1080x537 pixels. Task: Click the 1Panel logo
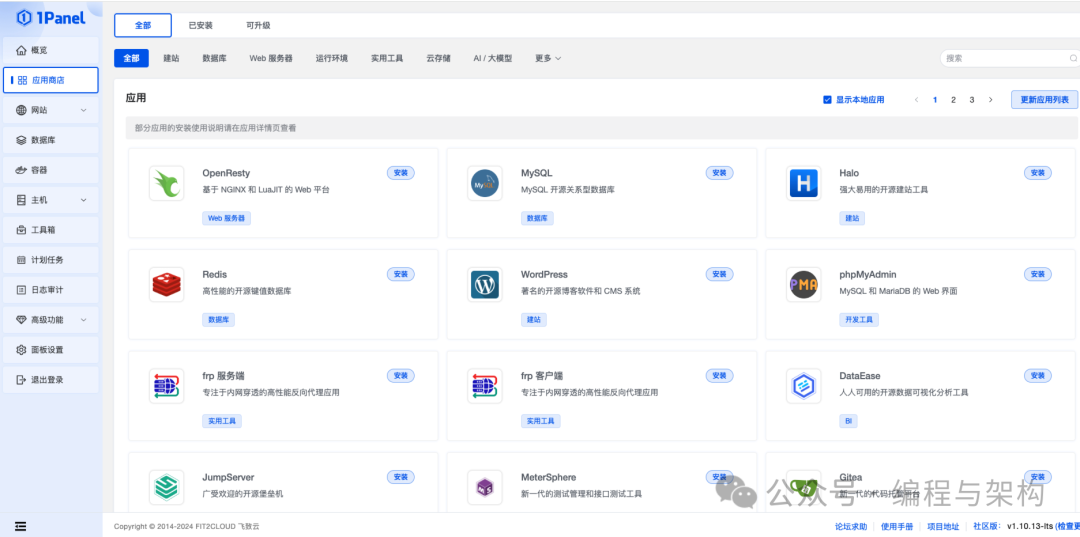(51, 18)
